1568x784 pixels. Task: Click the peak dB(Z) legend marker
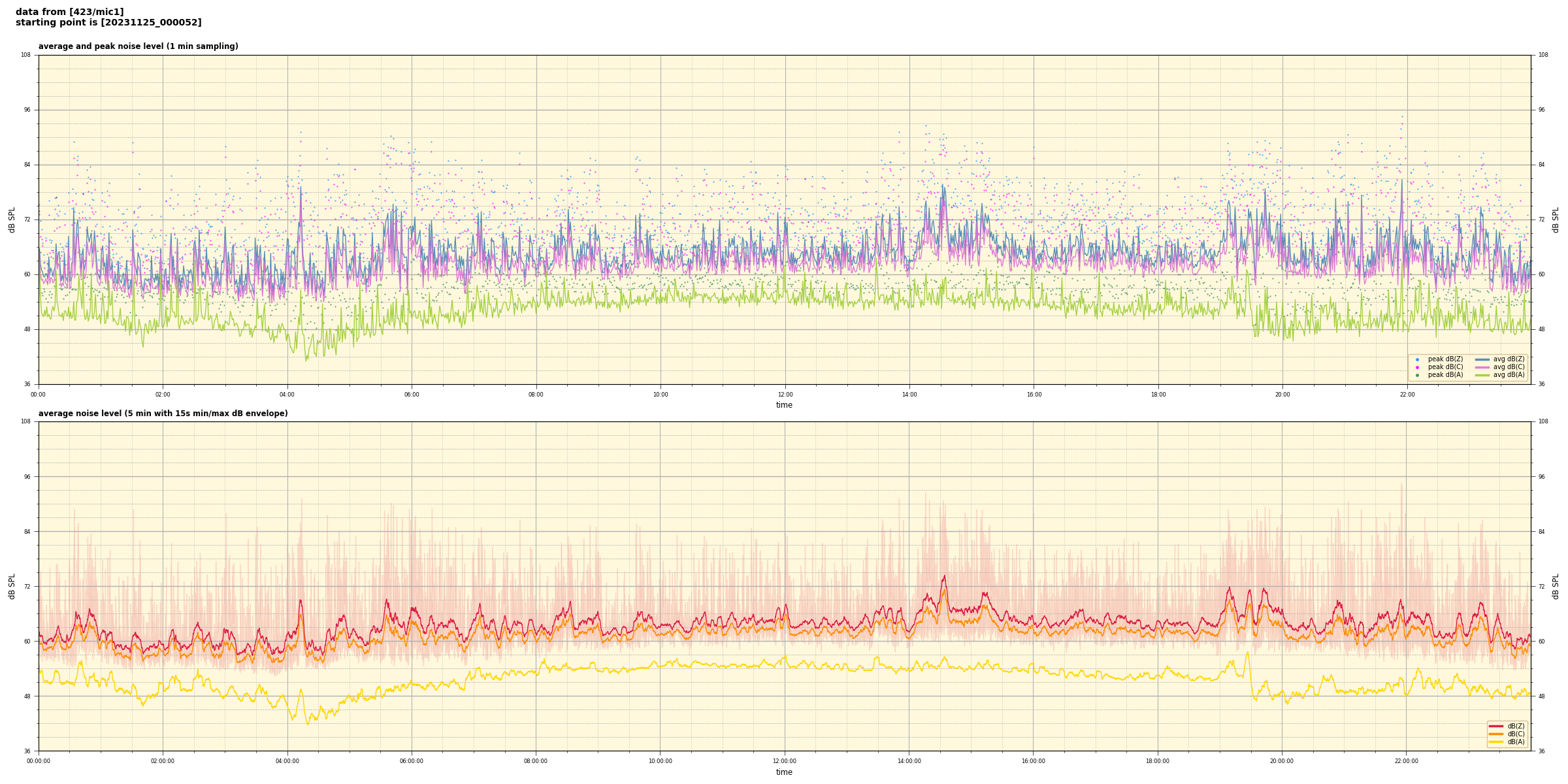click(1417, 359)
